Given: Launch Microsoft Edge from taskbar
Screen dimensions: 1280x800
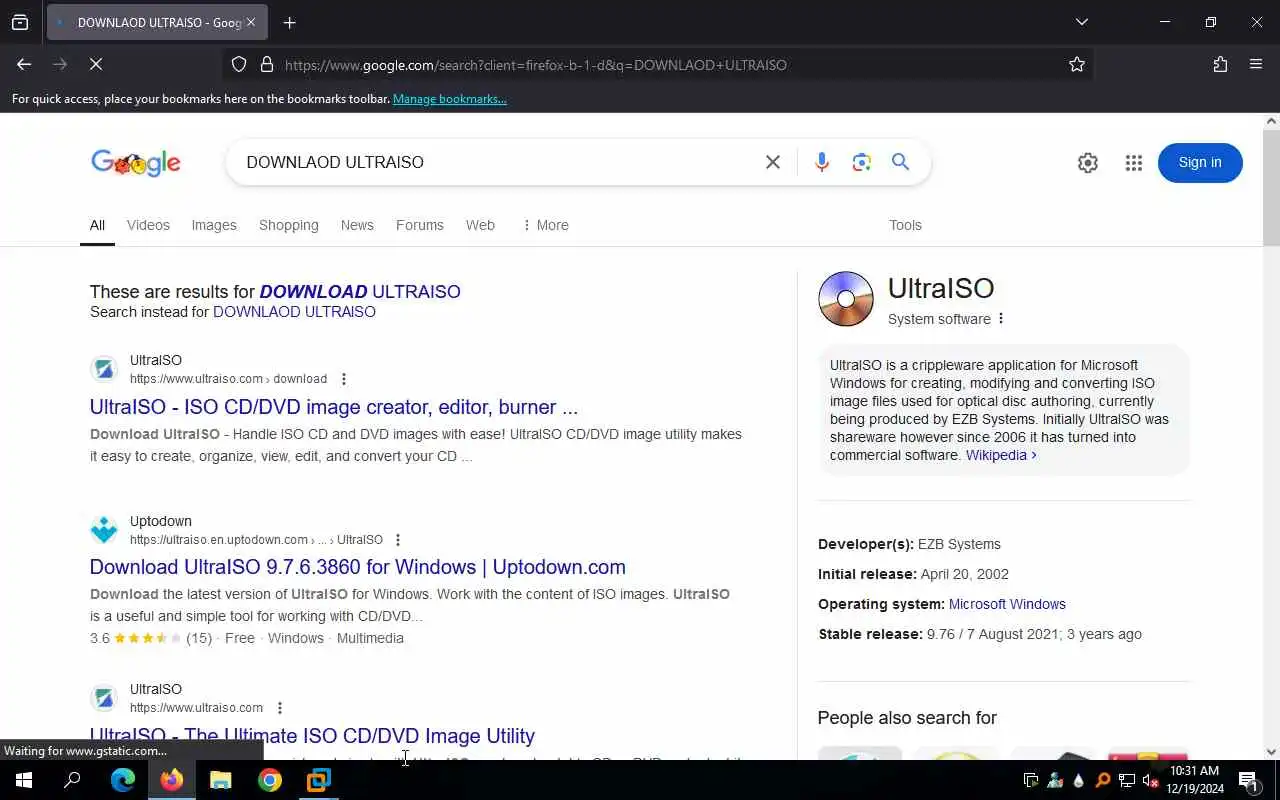Looking at the screenshot, I should pyautogui.click(x=122, y=780).
